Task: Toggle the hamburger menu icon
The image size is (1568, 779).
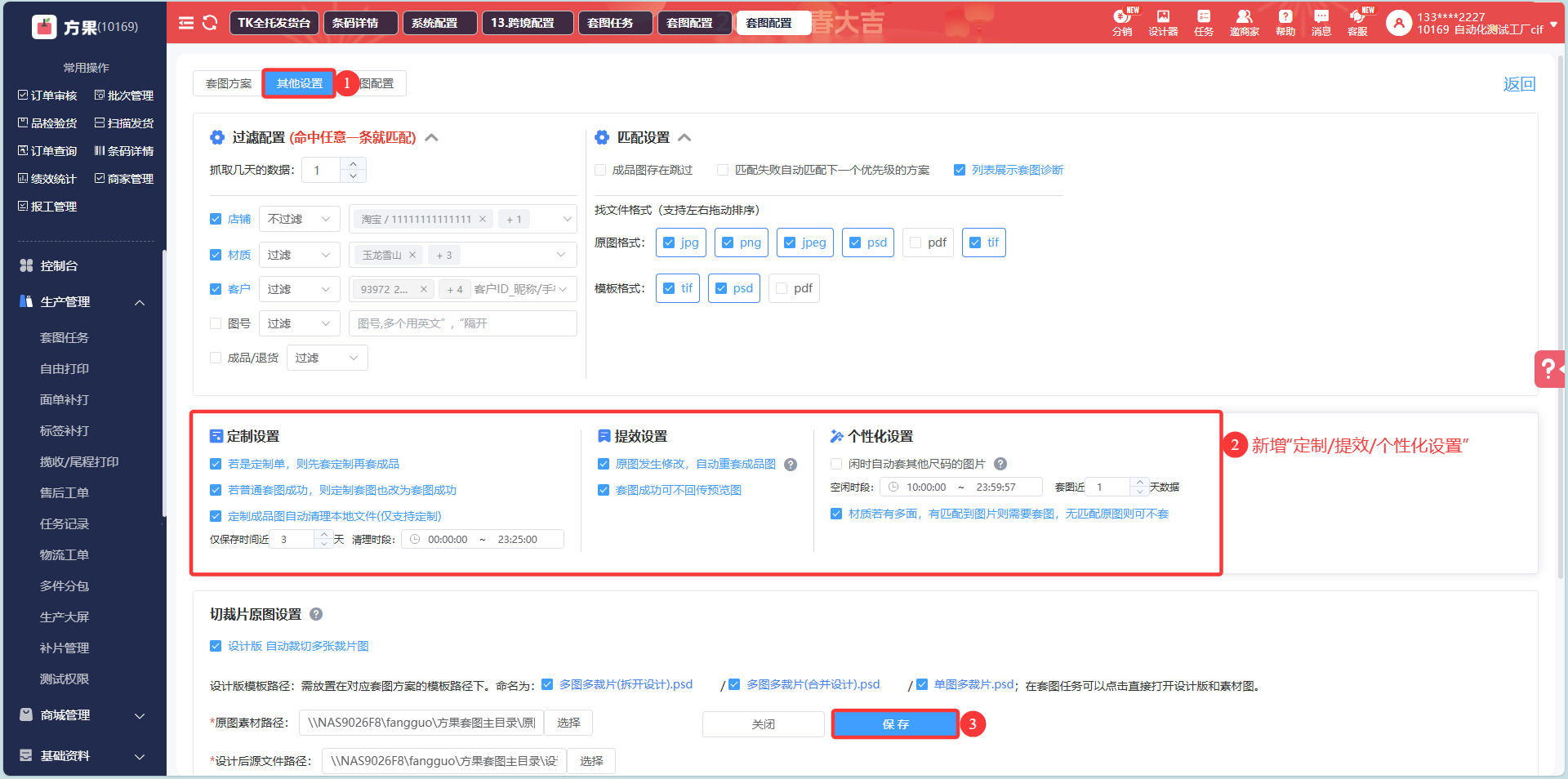Action: pos(186,23)
